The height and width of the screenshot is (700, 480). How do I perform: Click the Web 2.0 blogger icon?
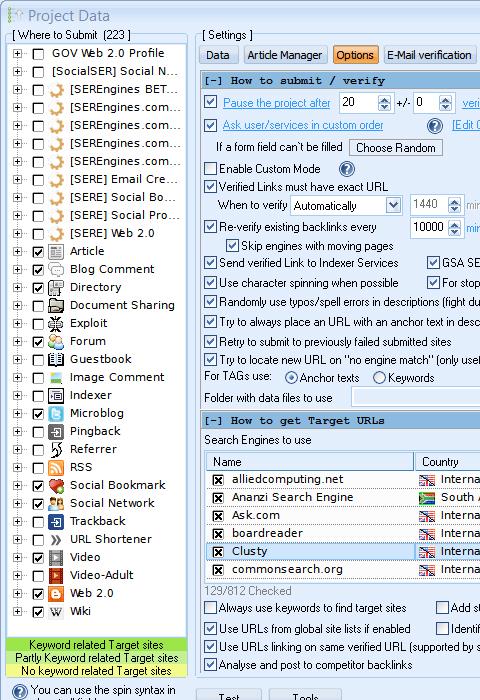56,594
